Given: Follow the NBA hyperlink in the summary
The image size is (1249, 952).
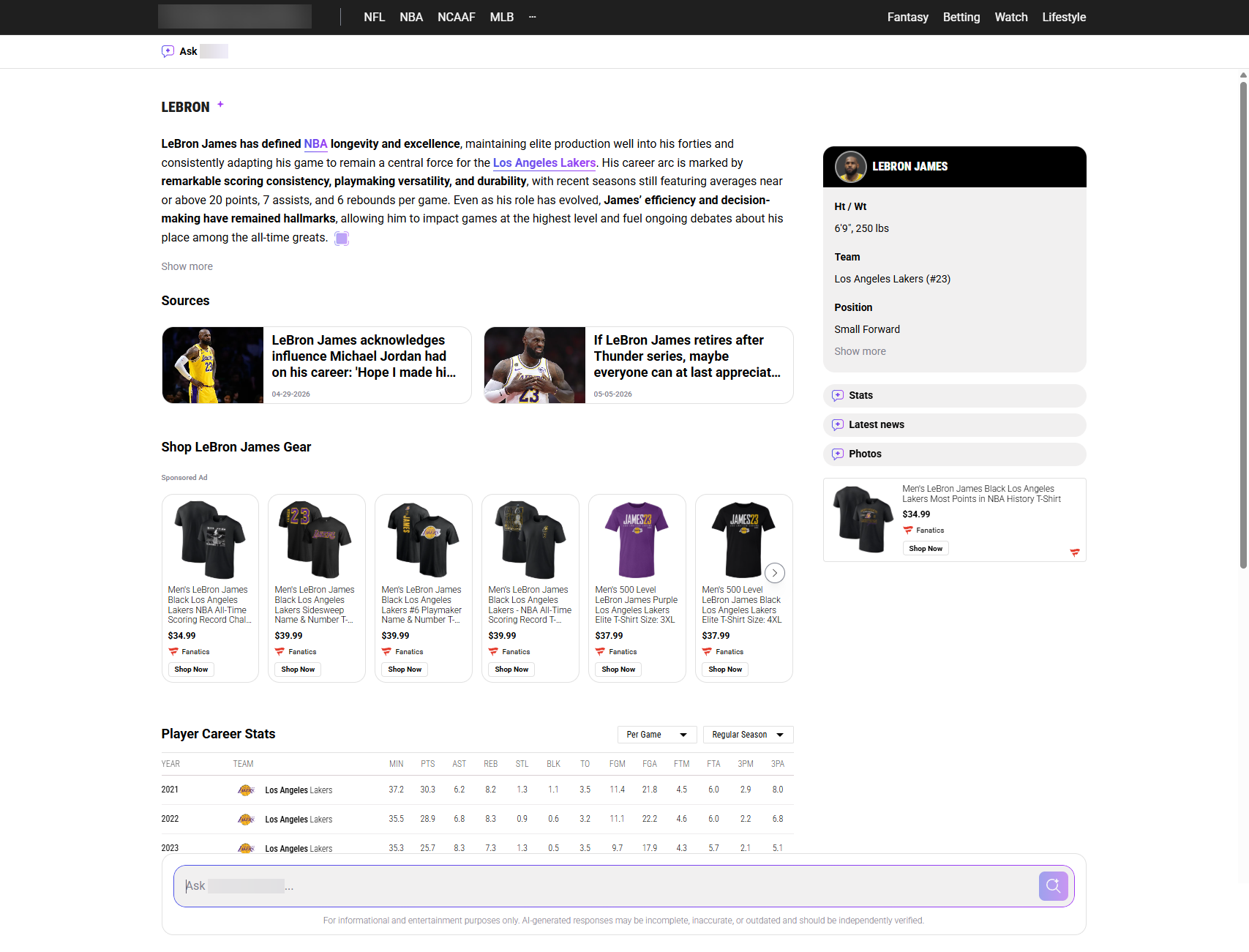Looking at the screenshot, I should 315,143.
